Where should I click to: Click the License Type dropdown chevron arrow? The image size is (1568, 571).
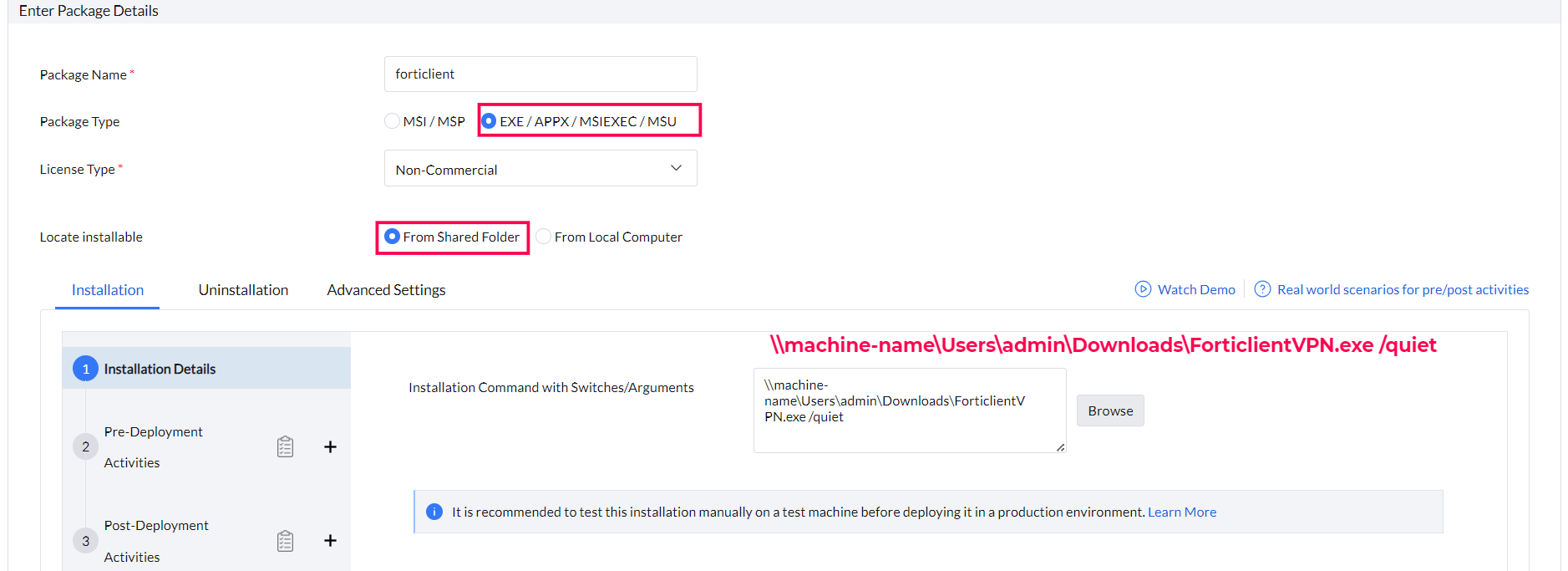tap(676, 169)
